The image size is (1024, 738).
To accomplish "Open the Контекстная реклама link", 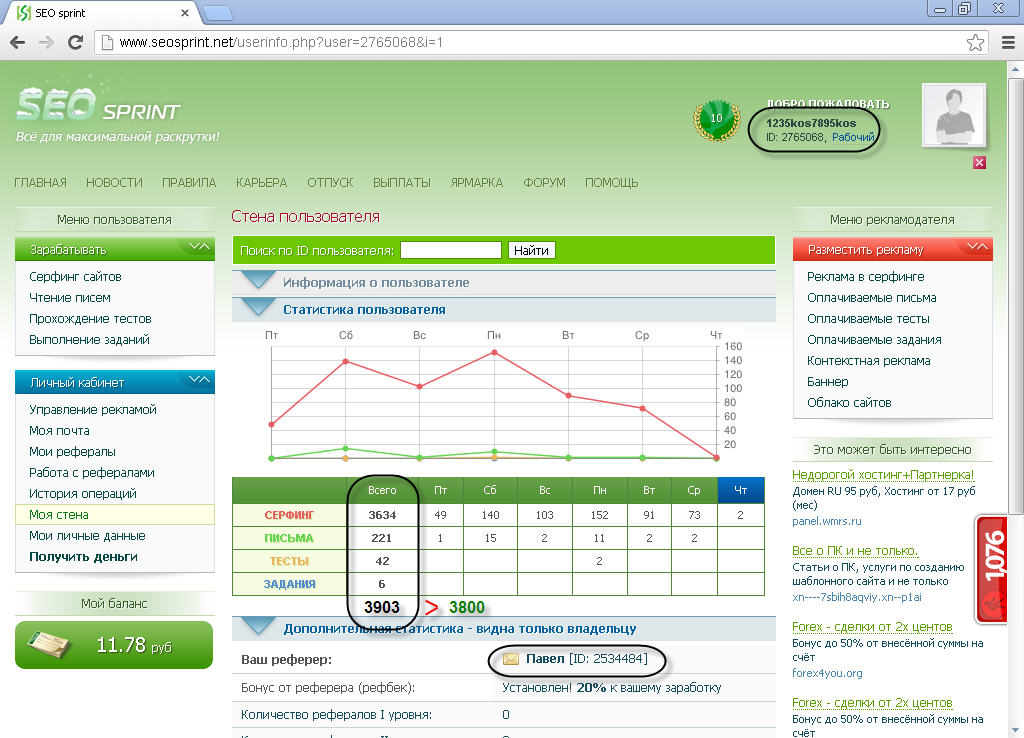I will tap(869, 361).
